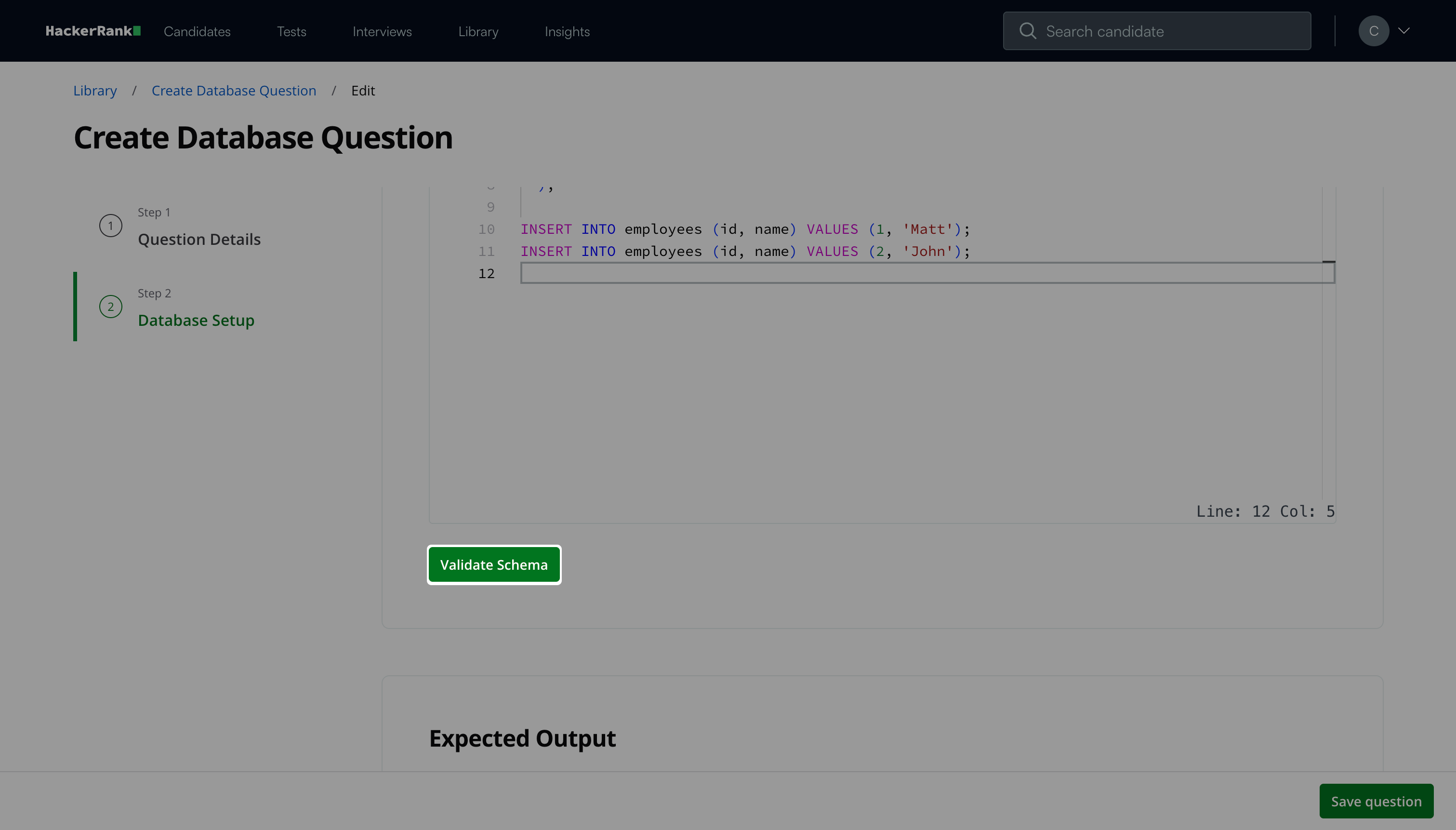Image resolution: width=1456 pixels, height=830 pixels.
Task: Go to the Interviews page
Action: (382, 32)
